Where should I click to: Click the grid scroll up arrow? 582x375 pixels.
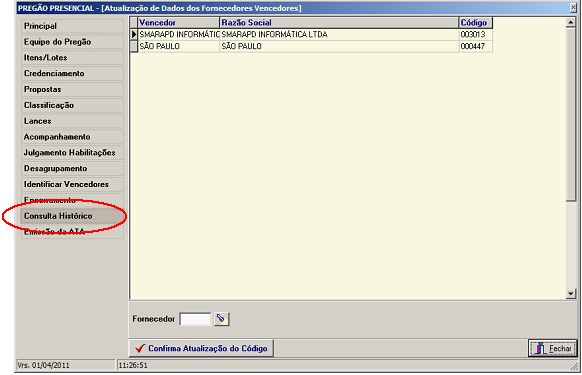click(571, 23)
